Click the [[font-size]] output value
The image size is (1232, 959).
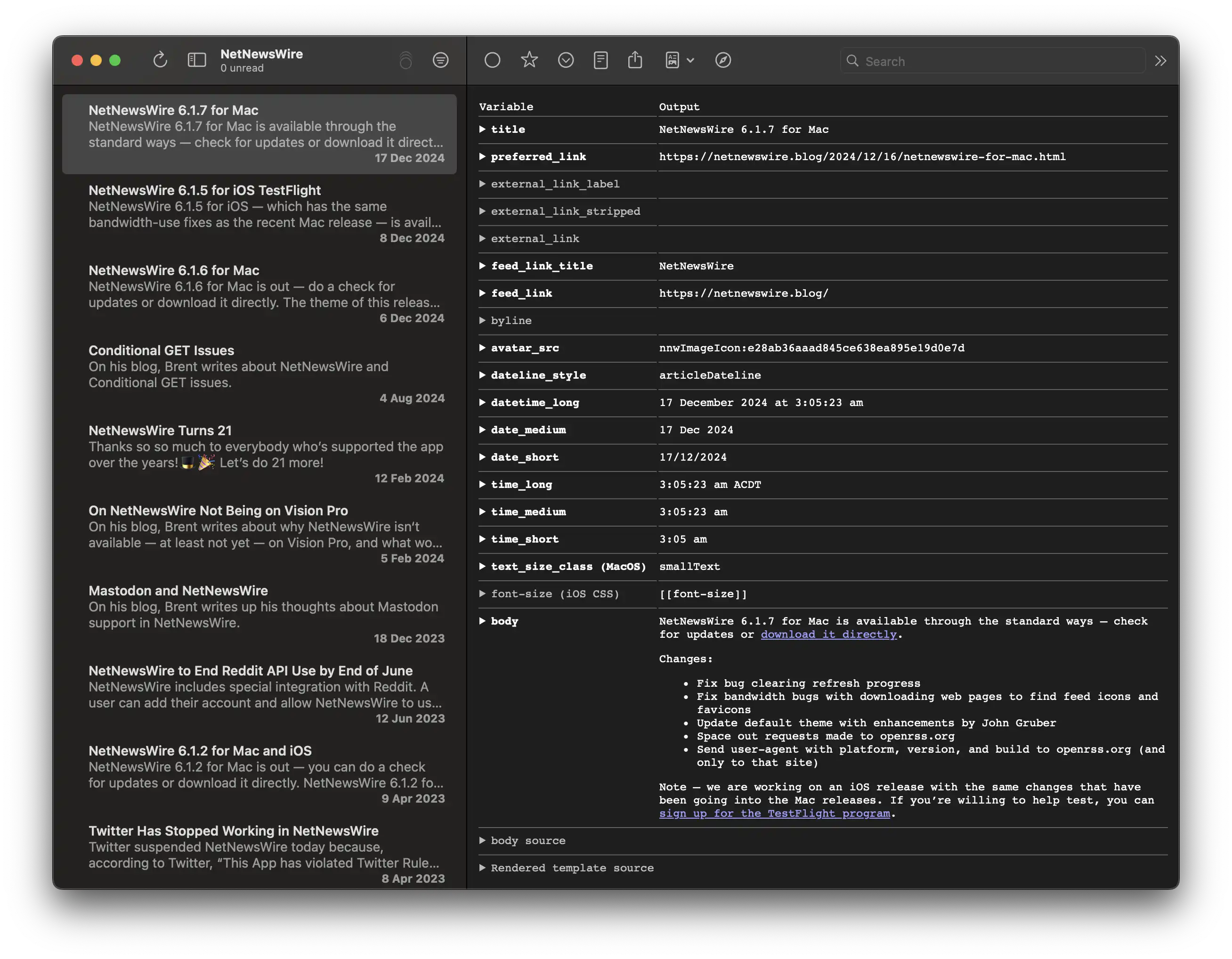(703, 594)
